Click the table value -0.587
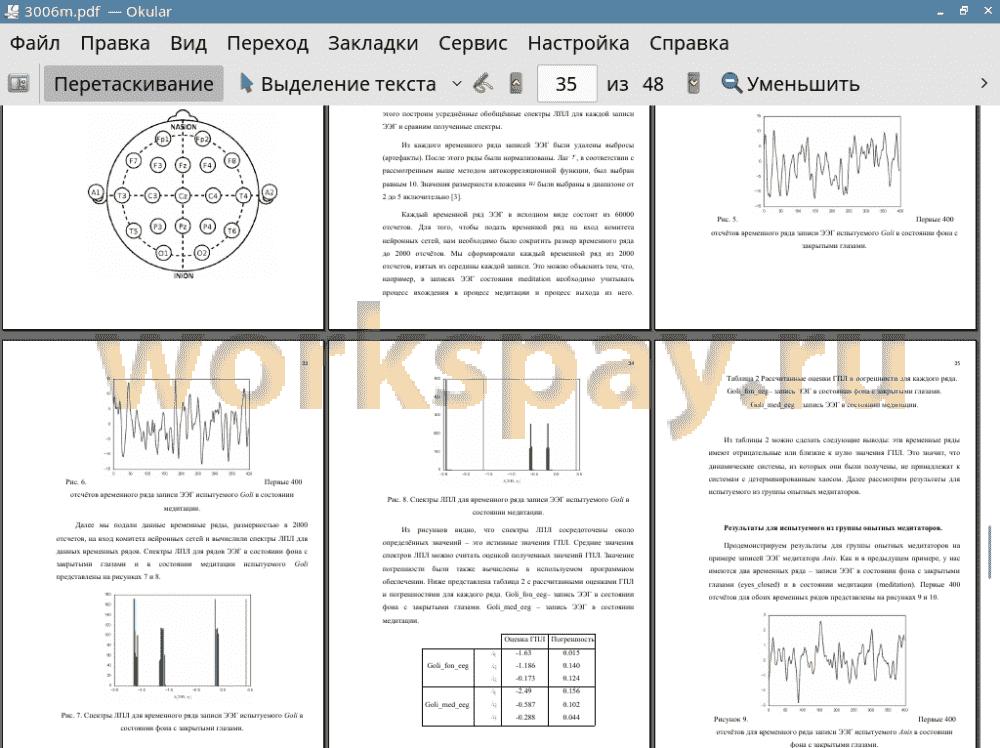This screenshot has height=748, width=1000. pos(524,705)
